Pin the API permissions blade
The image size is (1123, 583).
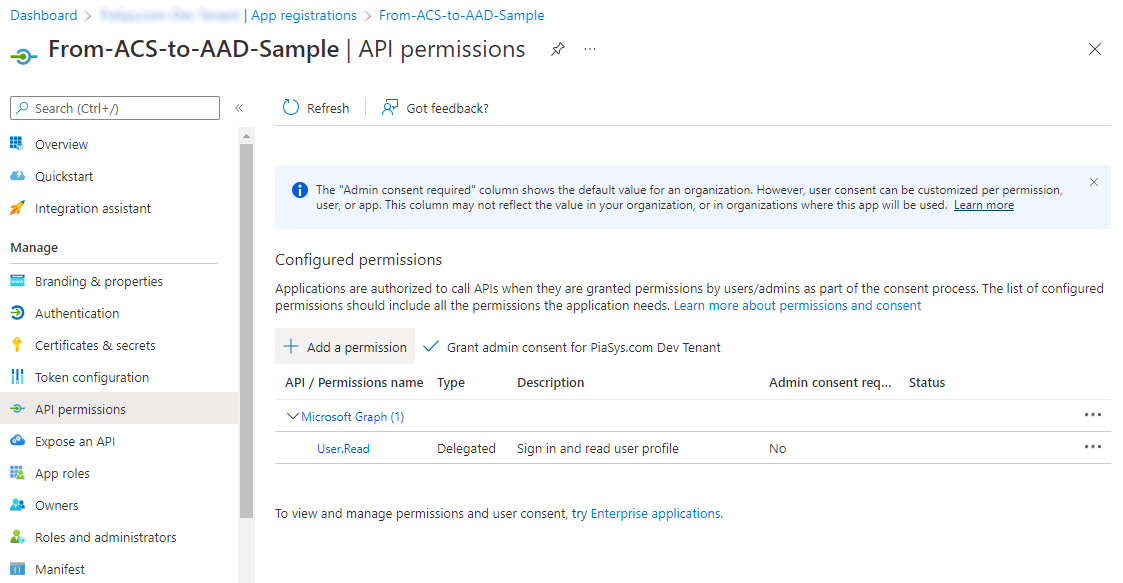(x=556, y=47)
